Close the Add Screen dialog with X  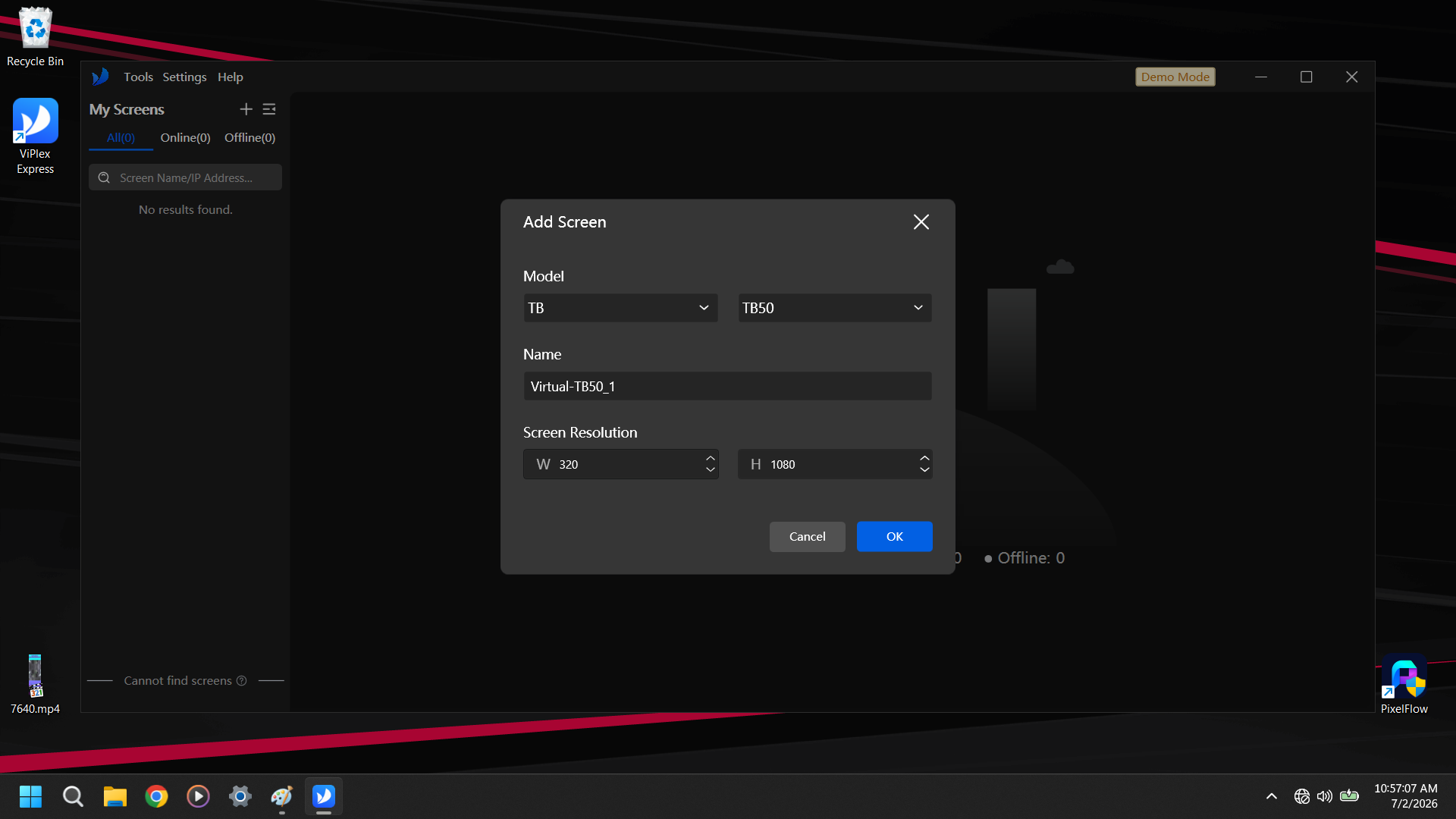(921, 222)
